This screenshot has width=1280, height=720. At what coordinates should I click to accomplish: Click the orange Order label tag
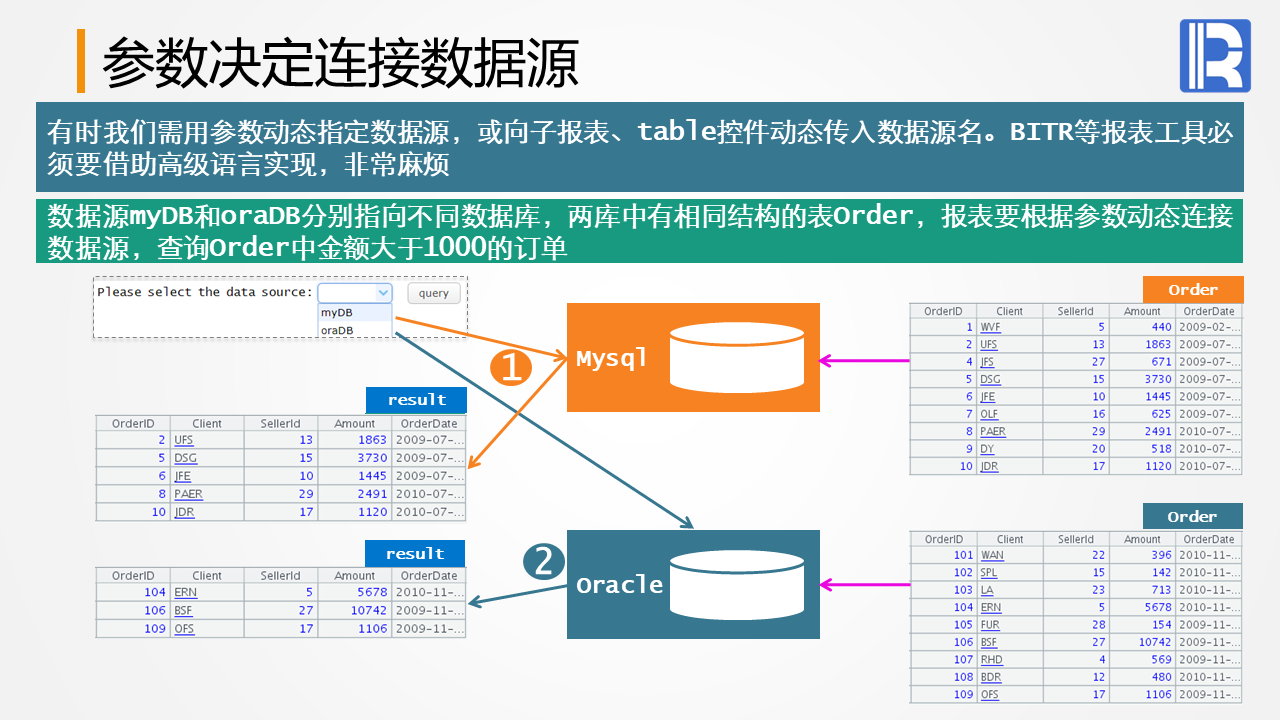coord(1193,290)
